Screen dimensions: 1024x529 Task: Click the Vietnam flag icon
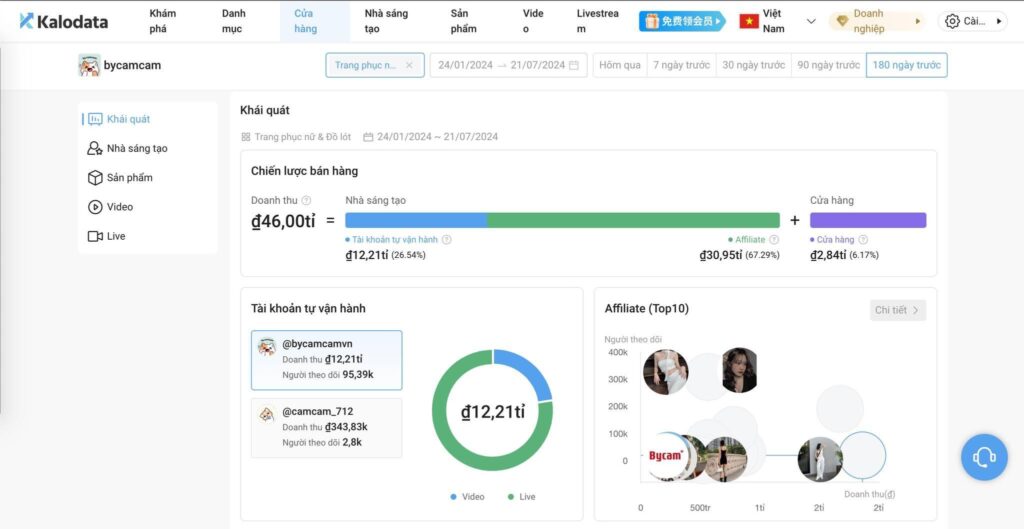[749, 21]
